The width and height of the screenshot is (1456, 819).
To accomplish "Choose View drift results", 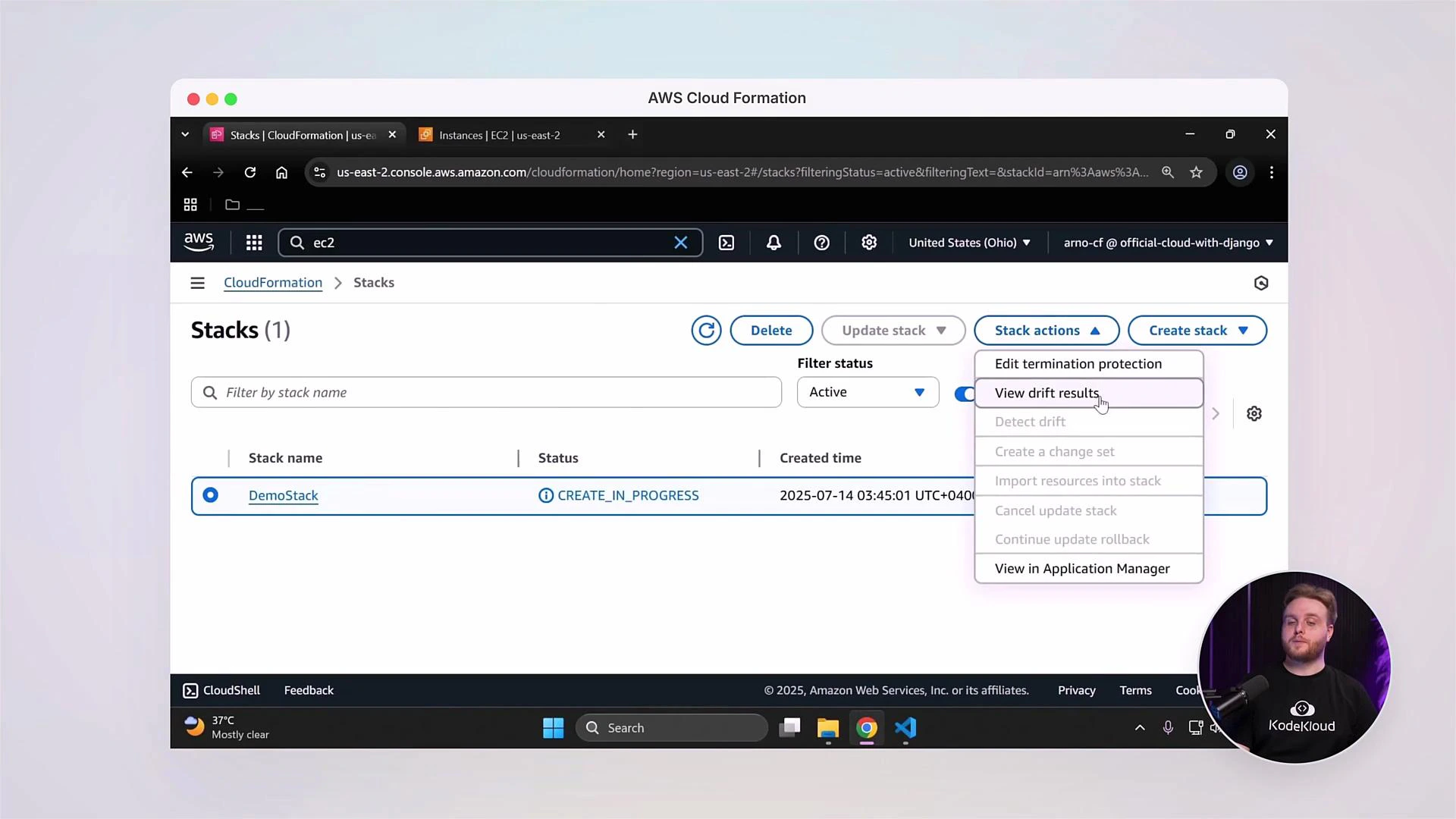I will coord(1089,393).
